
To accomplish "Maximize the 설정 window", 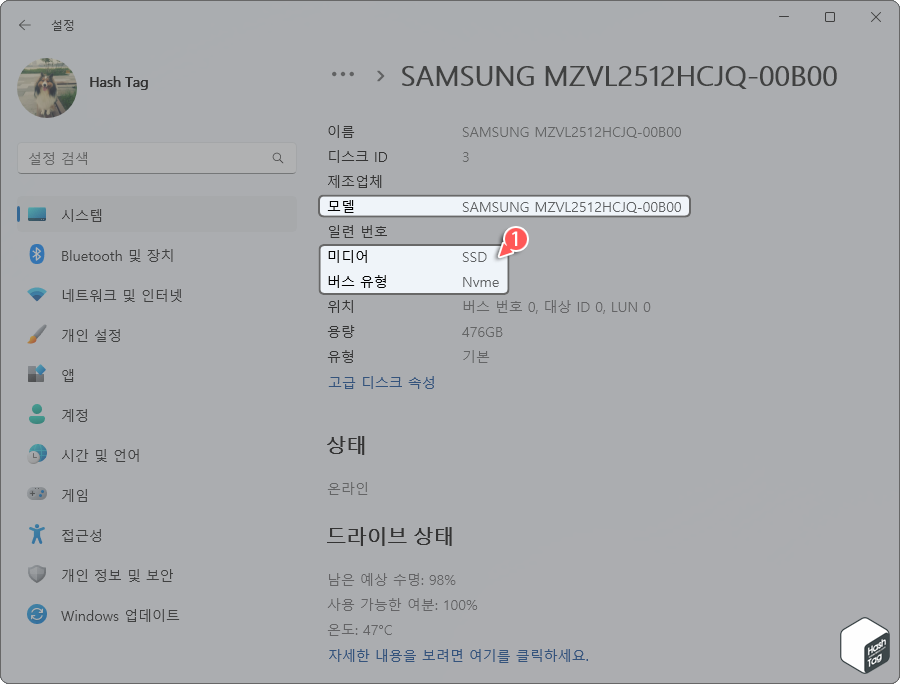I will (829, 17).
